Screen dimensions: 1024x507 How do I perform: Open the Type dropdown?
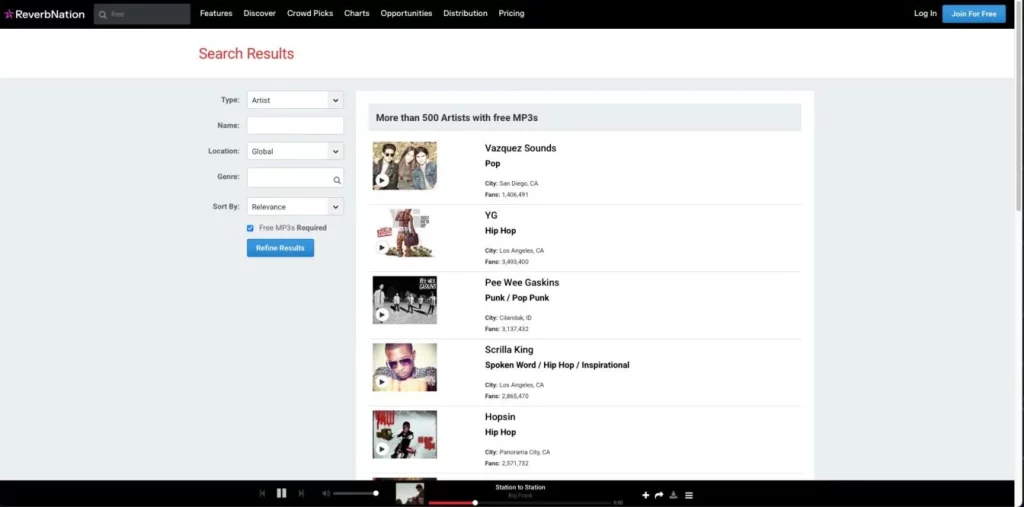[x=295, y=100]
